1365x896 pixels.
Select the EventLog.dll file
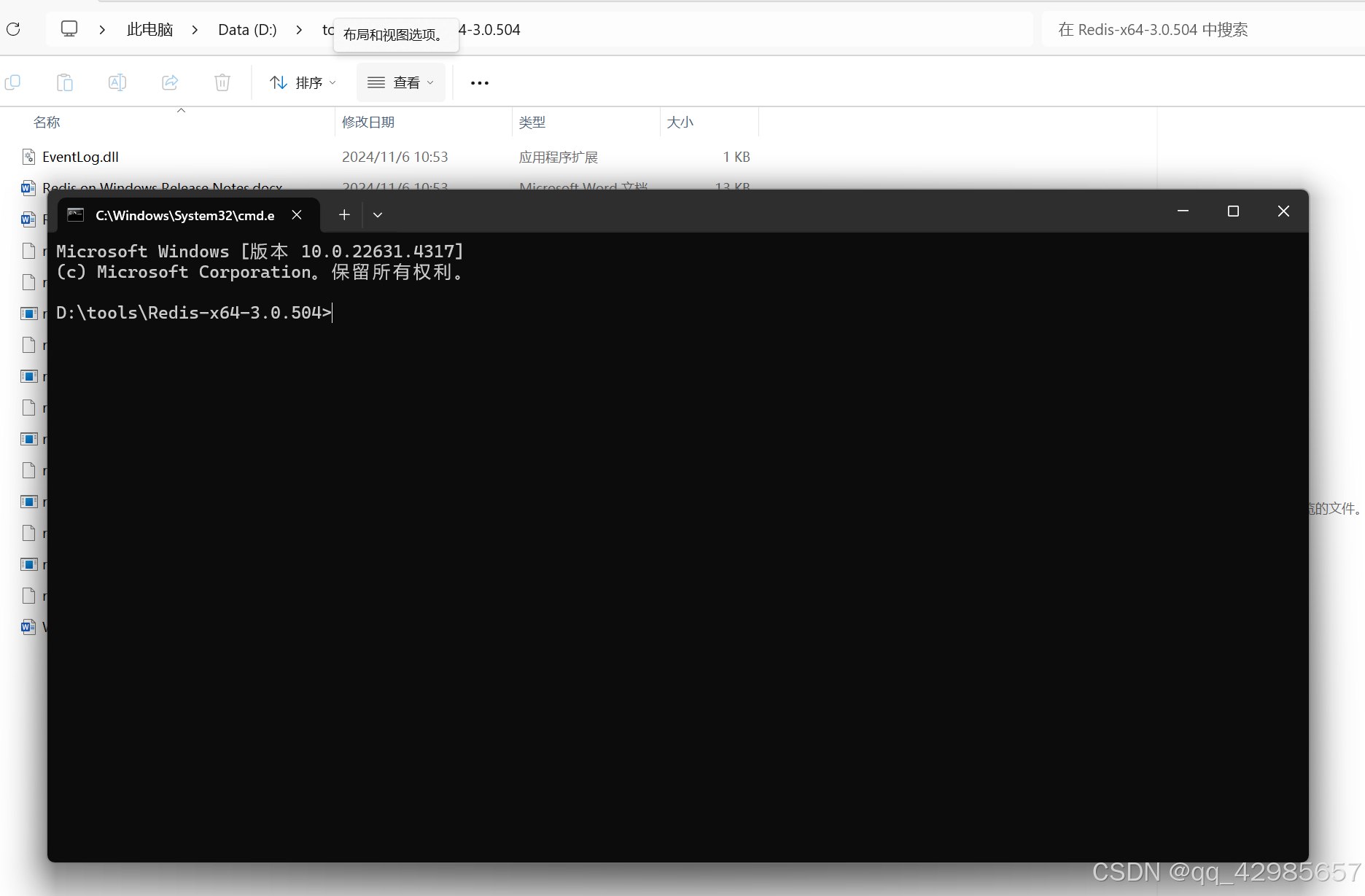click(80, 157)
